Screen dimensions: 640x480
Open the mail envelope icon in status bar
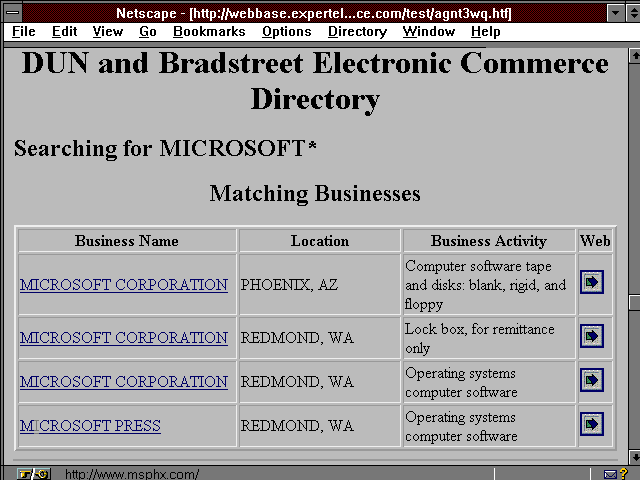(x=610, y=475)
